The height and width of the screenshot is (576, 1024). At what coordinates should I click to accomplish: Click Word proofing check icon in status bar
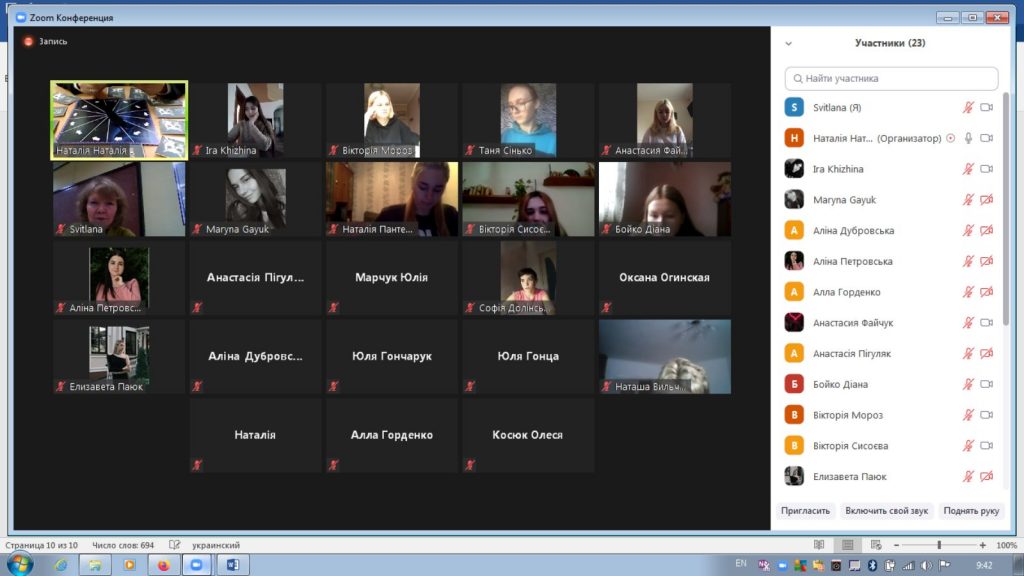tap(174, 545)
